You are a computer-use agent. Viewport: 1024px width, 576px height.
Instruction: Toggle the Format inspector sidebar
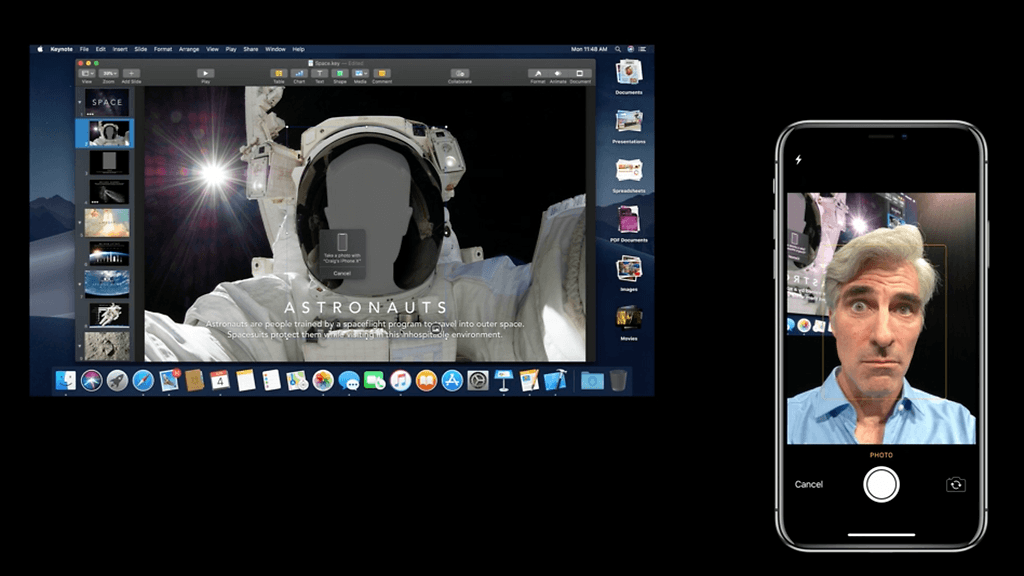(x=538, y=73)
